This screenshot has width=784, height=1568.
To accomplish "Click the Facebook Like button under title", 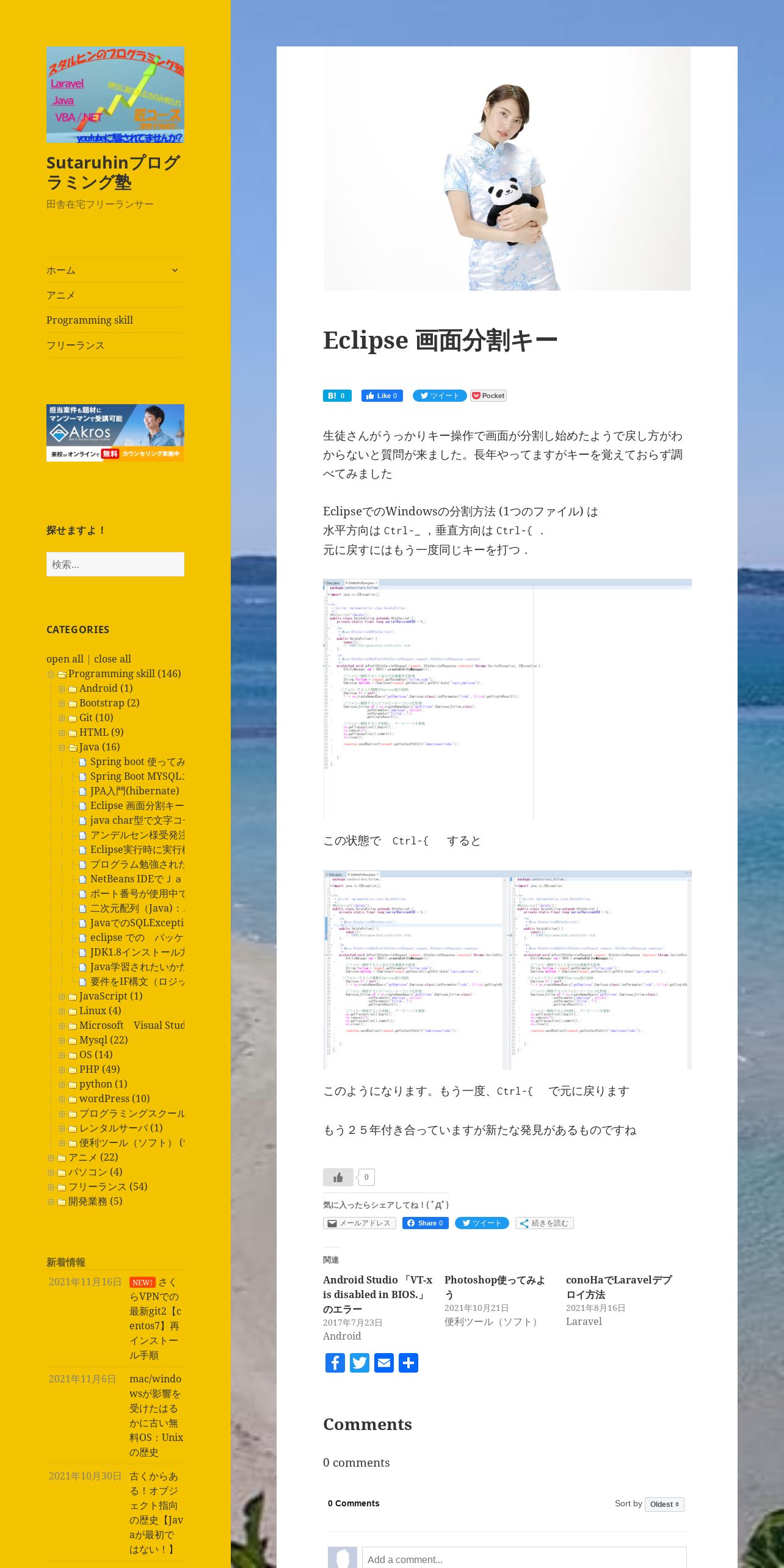I will click(x=382, y=396).
